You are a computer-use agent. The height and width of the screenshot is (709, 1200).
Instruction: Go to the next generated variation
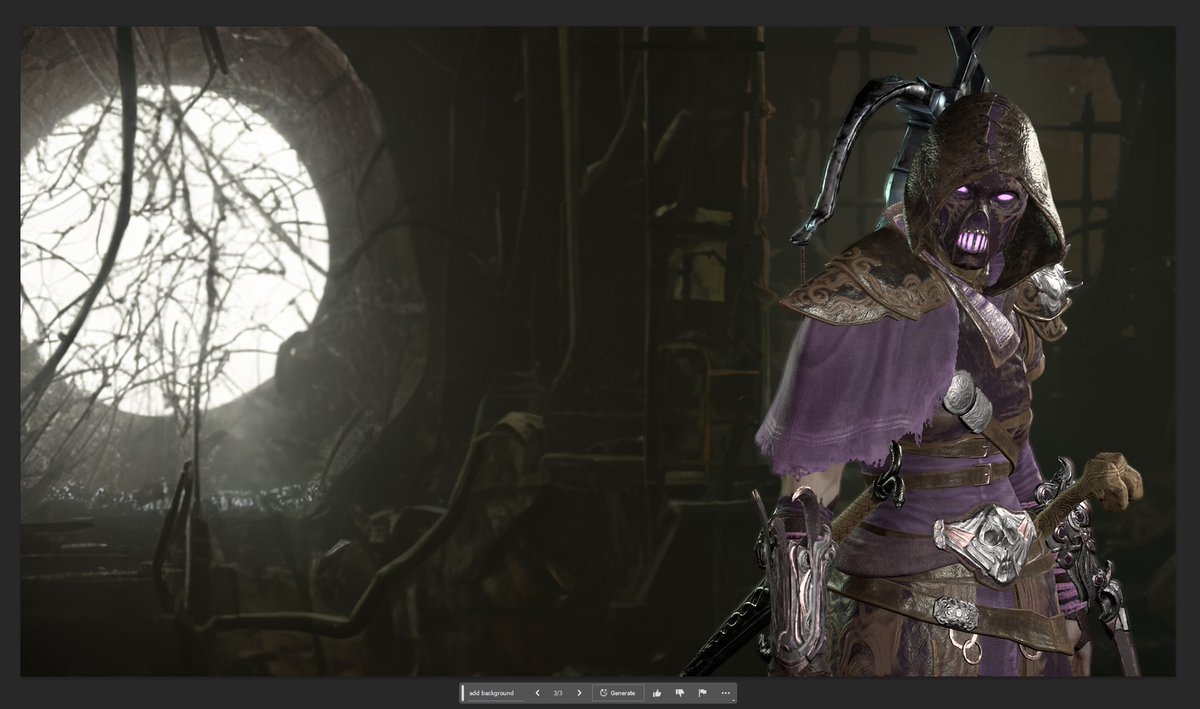pos(579,693)
